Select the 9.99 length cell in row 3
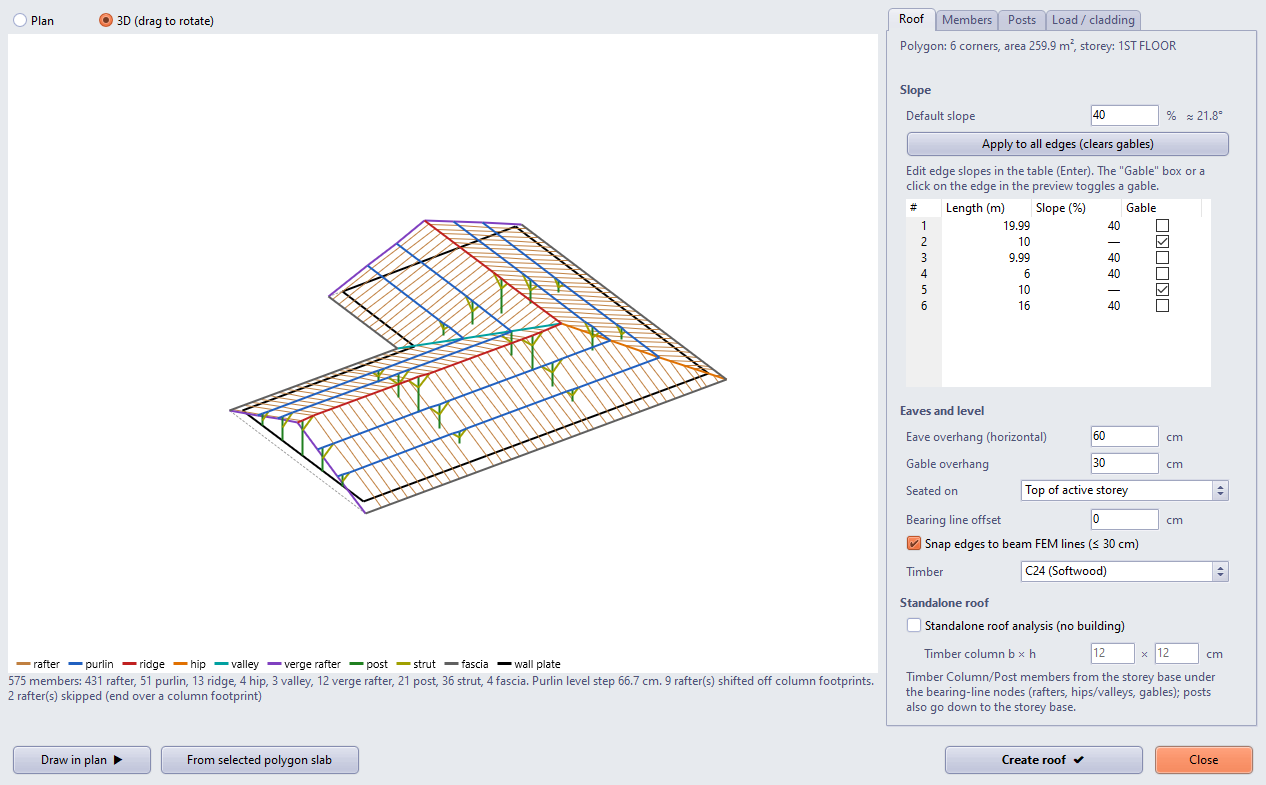Screen dimensions: 1266x785 point(986,258)
